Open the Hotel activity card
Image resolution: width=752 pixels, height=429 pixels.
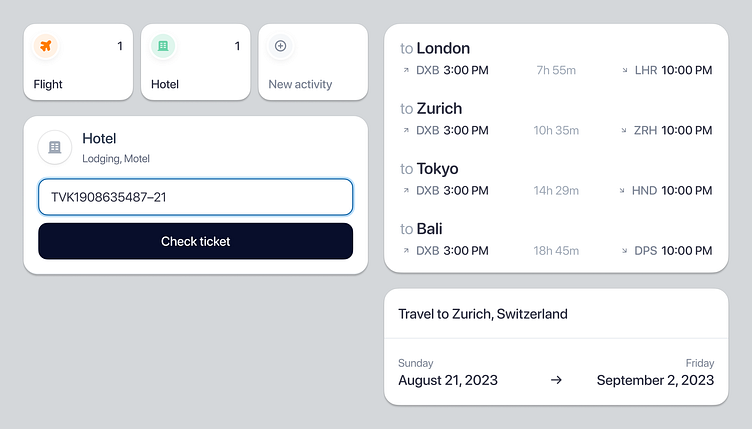pyautogui.click(x=195, y=62)
